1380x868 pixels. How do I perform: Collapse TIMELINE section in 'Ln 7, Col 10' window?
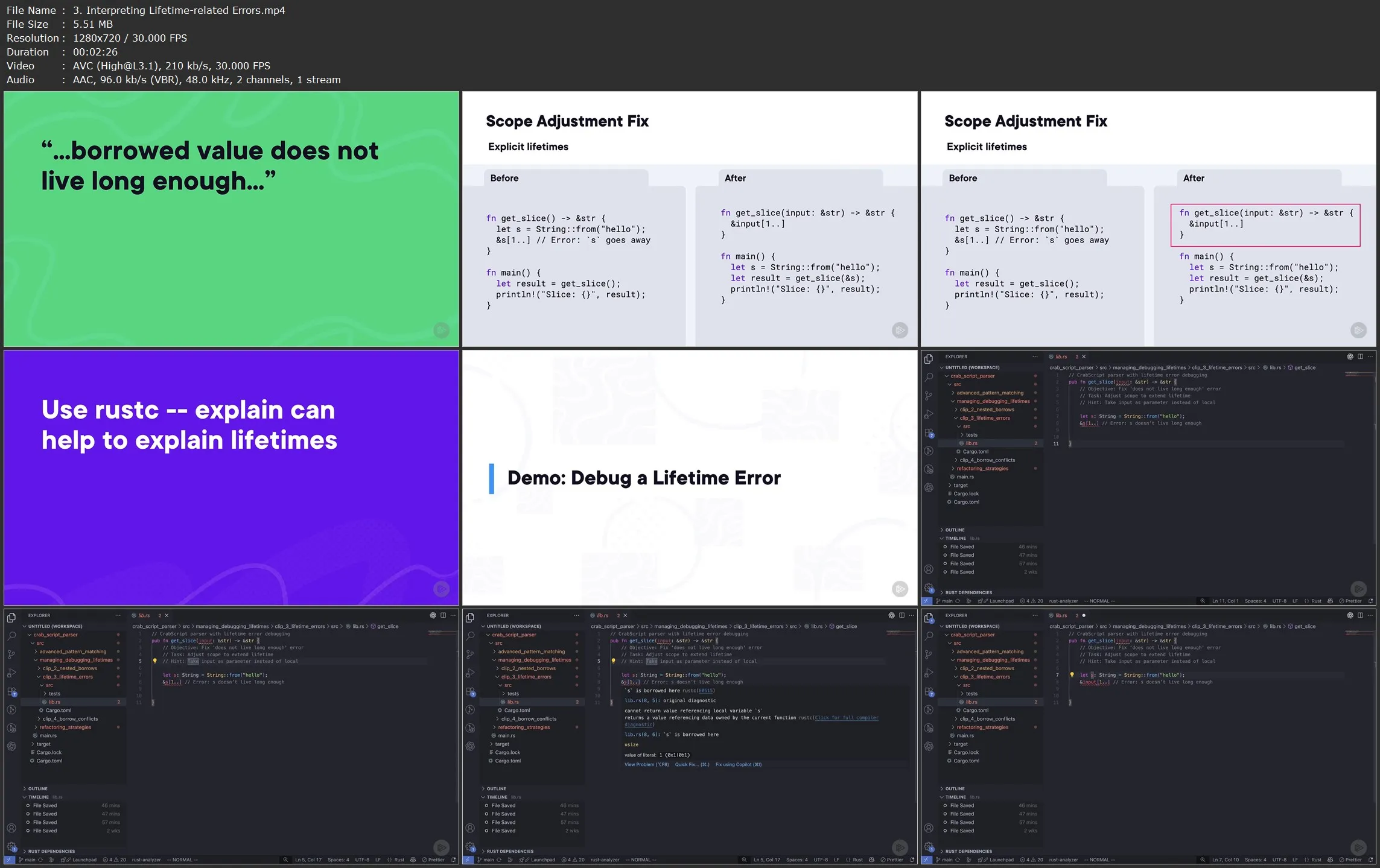[955, 797]
